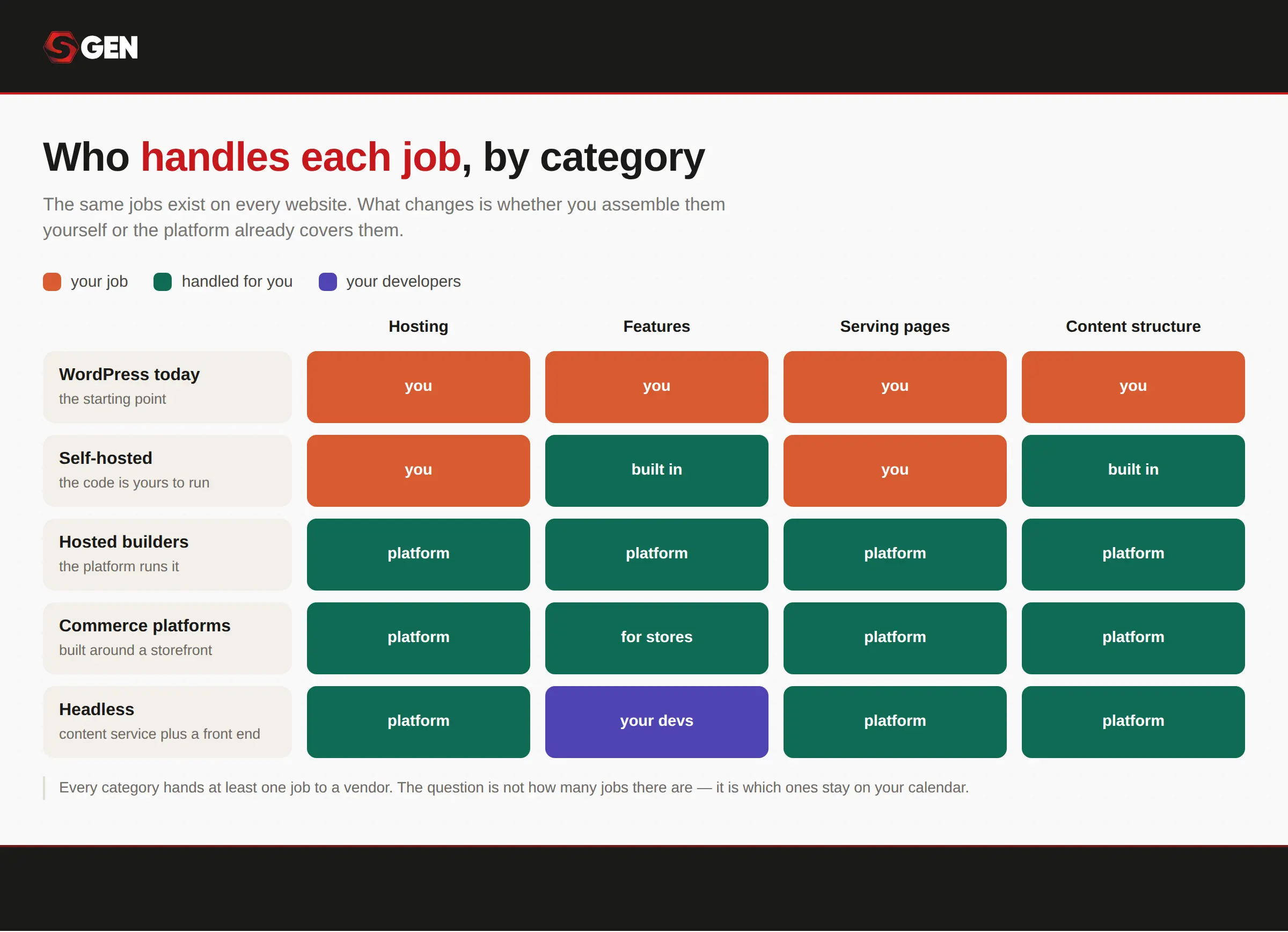Click the Headless Content structure 'platform' cell
This screenshot has width=1288, height=932.
1133,722
